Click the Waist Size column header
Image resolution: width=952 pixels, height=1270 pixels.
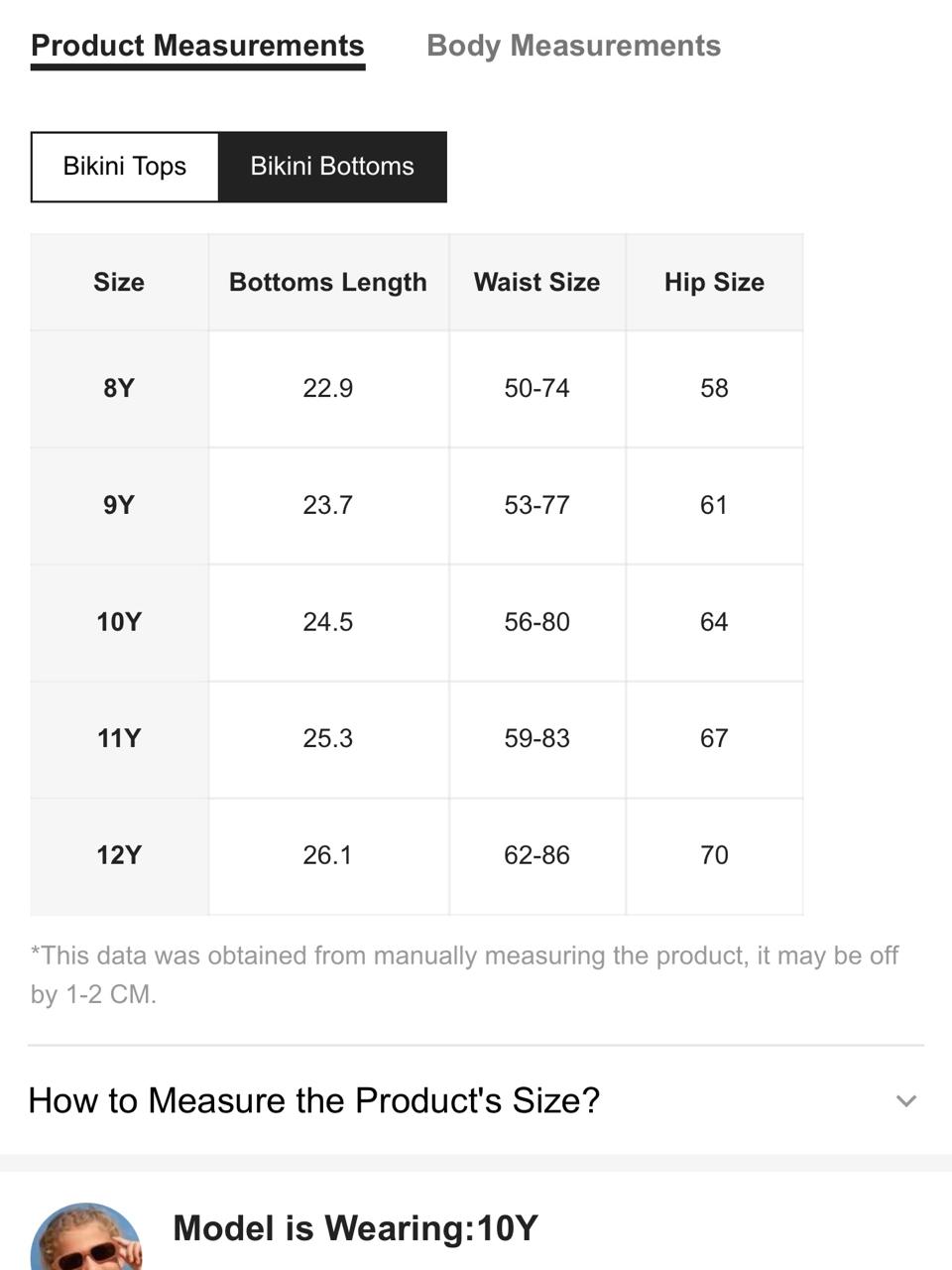coord(537,282)
